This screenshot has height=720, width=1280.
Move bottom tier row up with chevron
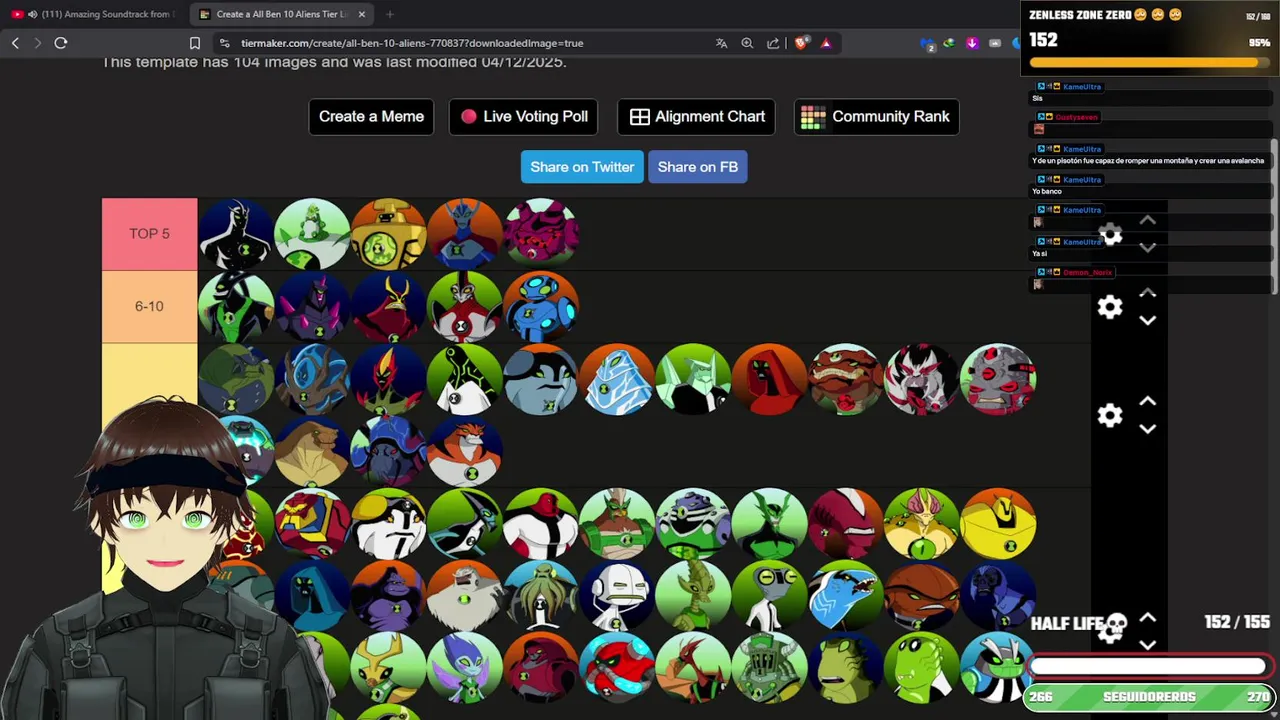pyautogui.click(x=1148, y=618)
